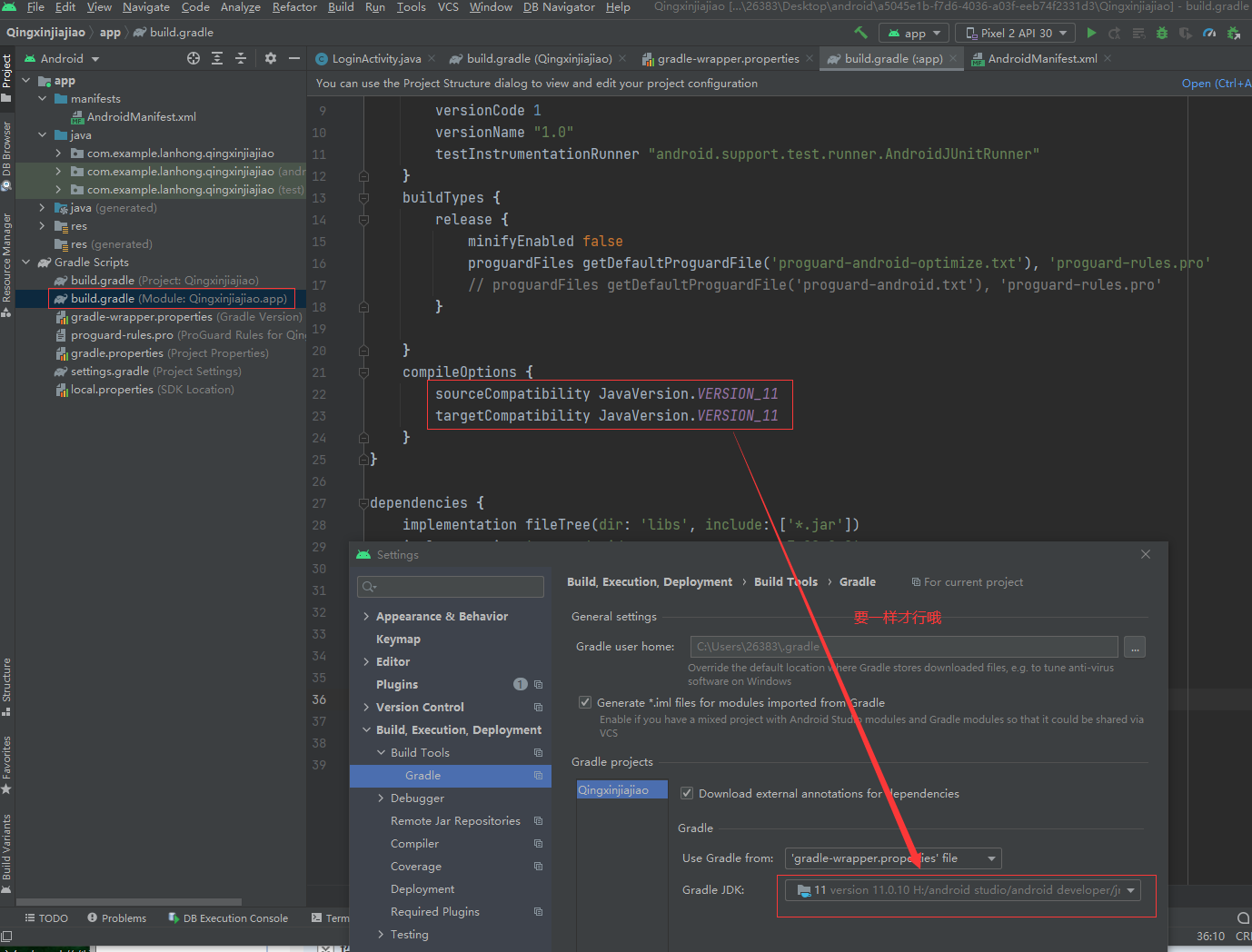Viewport: 1252px width, 952px height.
Task: Click the Make Project hammer icon
Action: [860, 33]
